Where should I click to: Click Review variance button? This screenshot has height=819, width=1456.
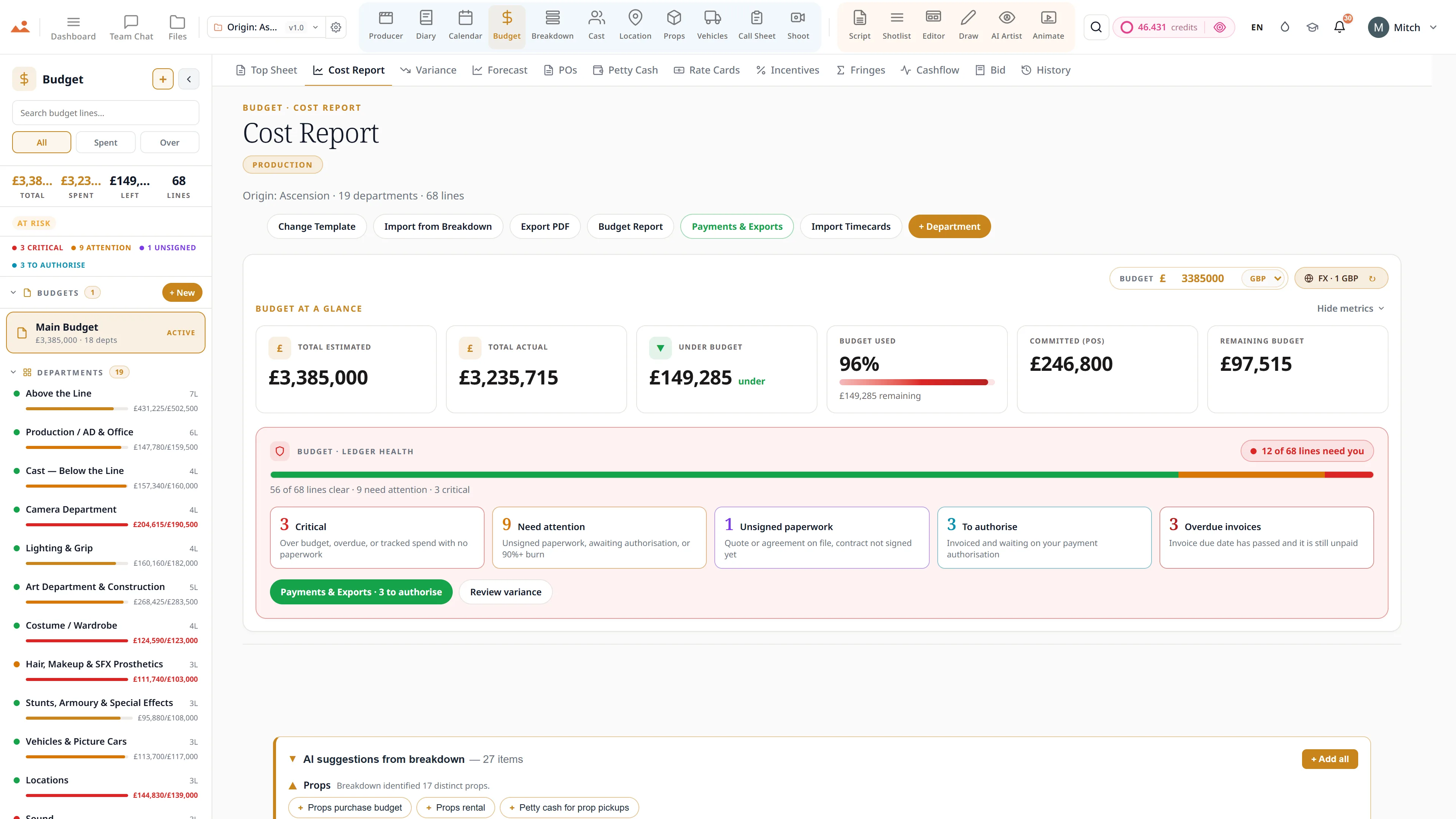[505, 592]
